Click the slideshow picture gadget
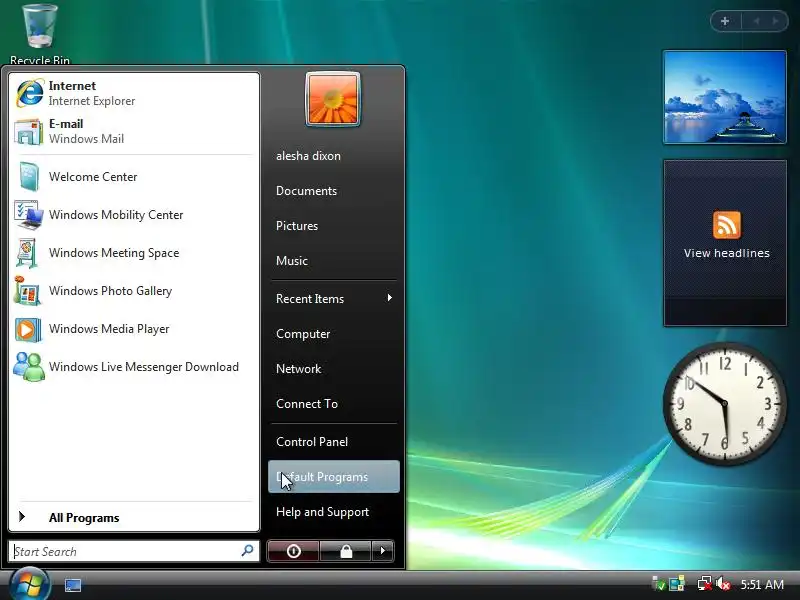The image size is (800, 600). tap(724, 97)
